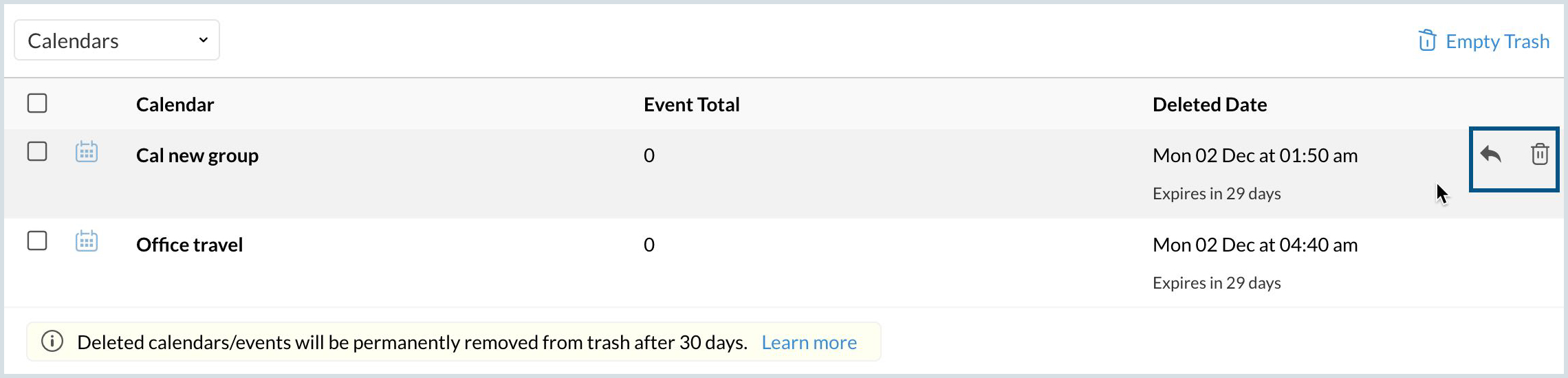Click calendar icon beside Cal new group
This screenshot has height=378, width=1568.
click(86, 152)
